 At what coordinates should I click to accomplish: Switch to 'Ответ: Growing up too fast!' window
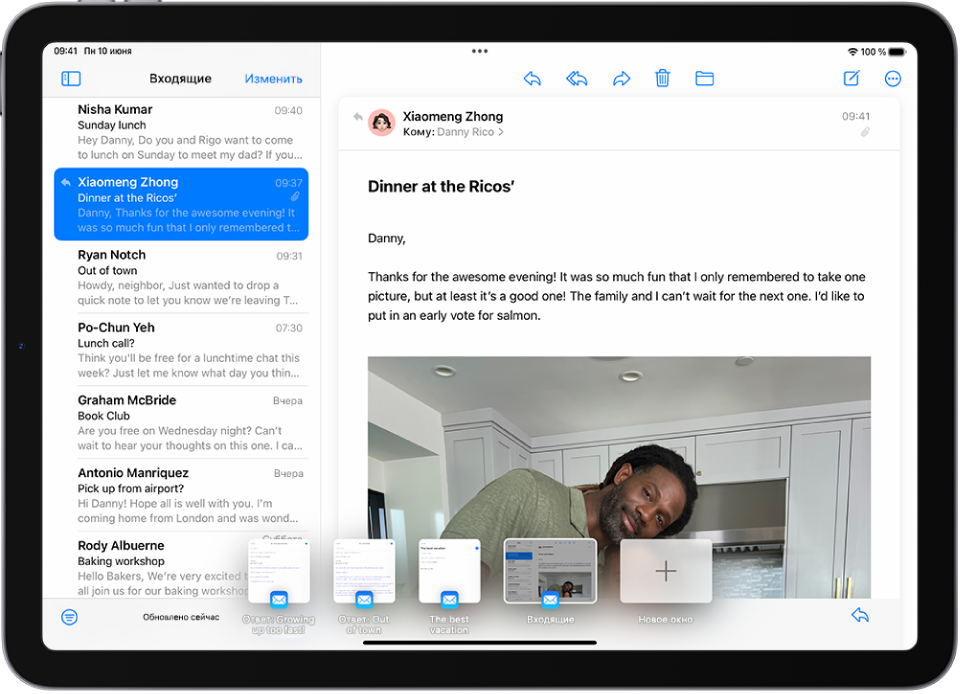tap(279, 571)
